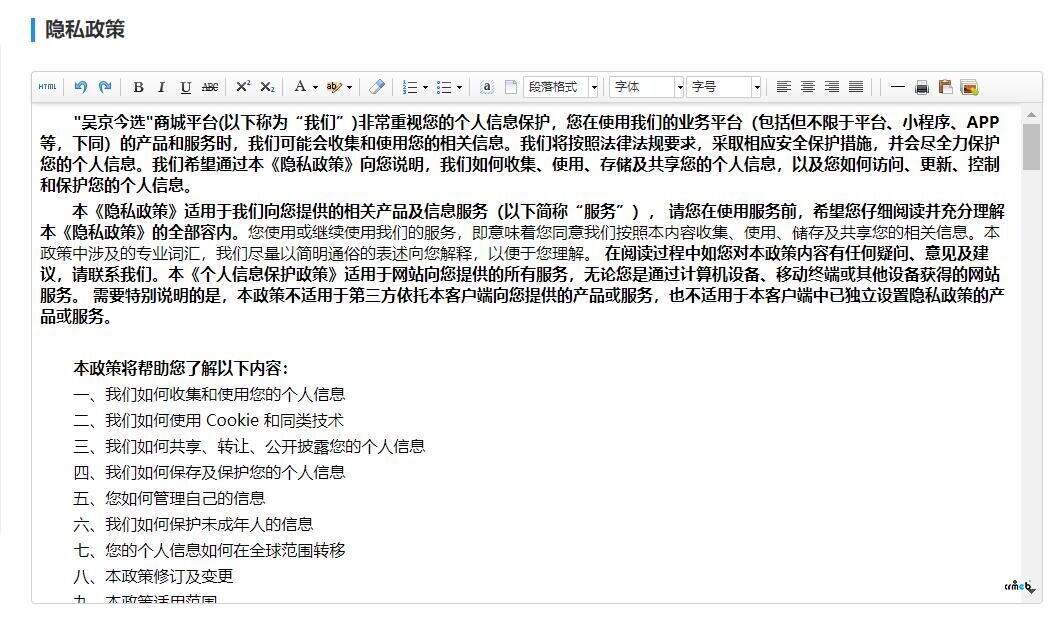Center align the text
Viewport: 1051px width, 619px height.
tap(808, 87)
